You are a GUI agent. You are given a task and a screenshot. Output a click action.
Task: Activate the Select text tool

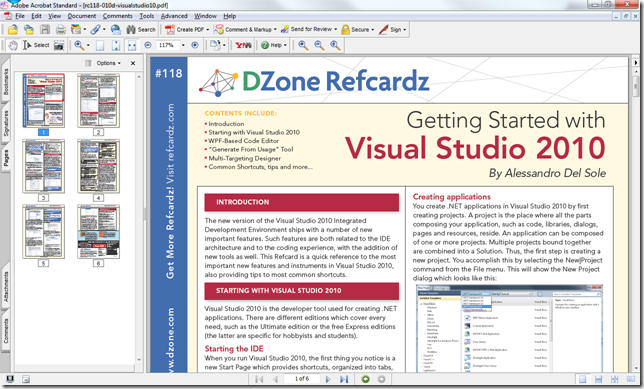click(36, 45)
